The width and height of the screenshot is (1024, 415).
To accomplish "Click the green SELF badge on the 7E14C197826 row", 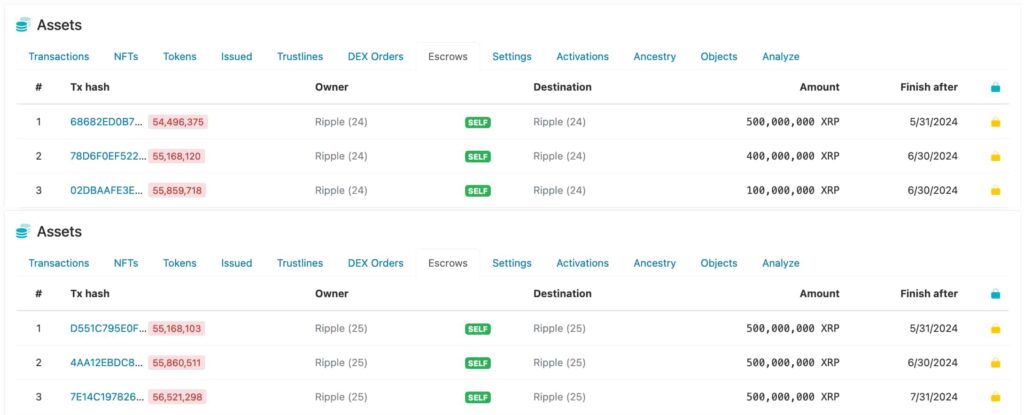I will click(478, 397).
